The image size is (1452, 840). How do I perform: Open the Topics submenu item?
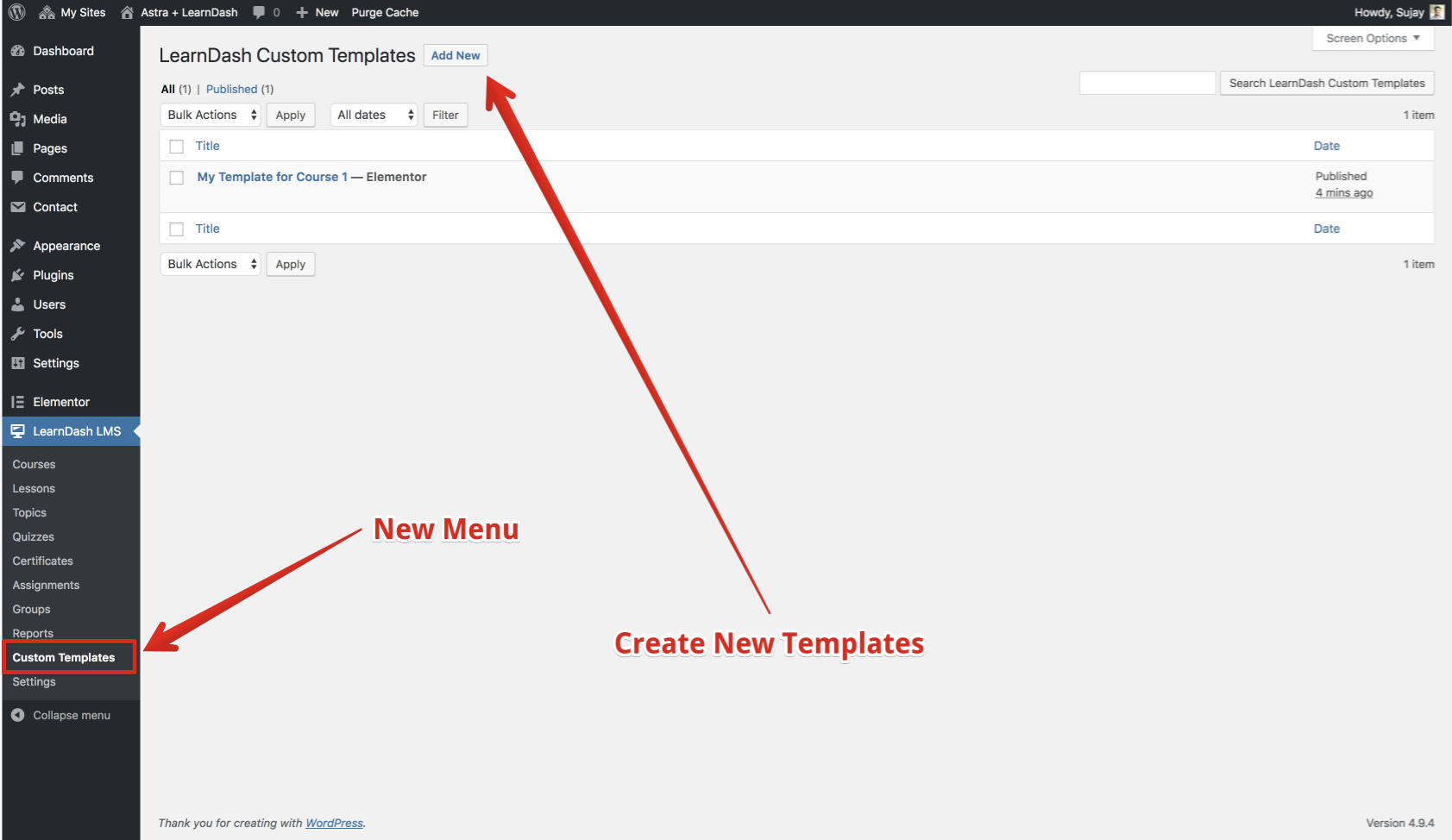coord(30,512)
